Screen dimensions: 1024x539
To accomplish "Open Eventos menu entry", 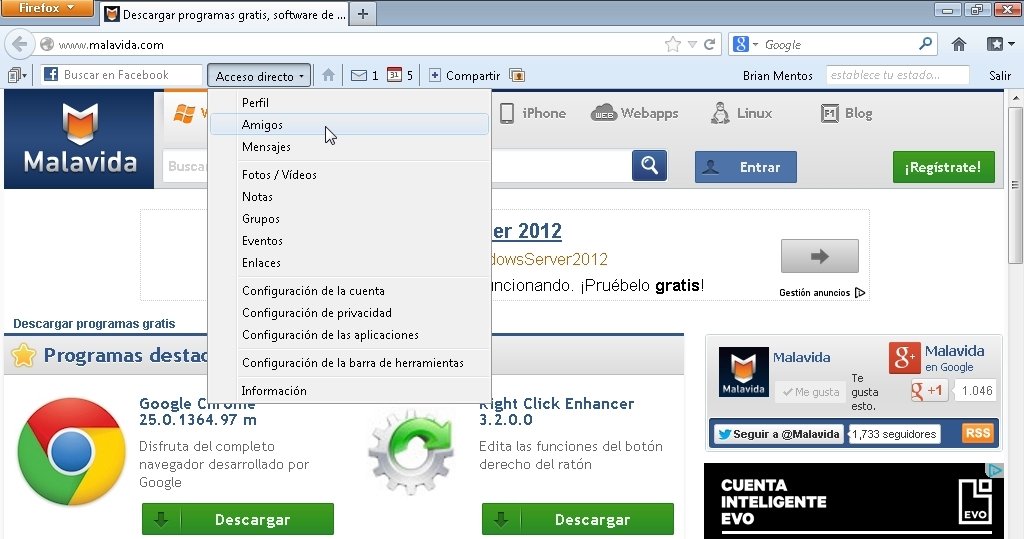I will (350, 241).
